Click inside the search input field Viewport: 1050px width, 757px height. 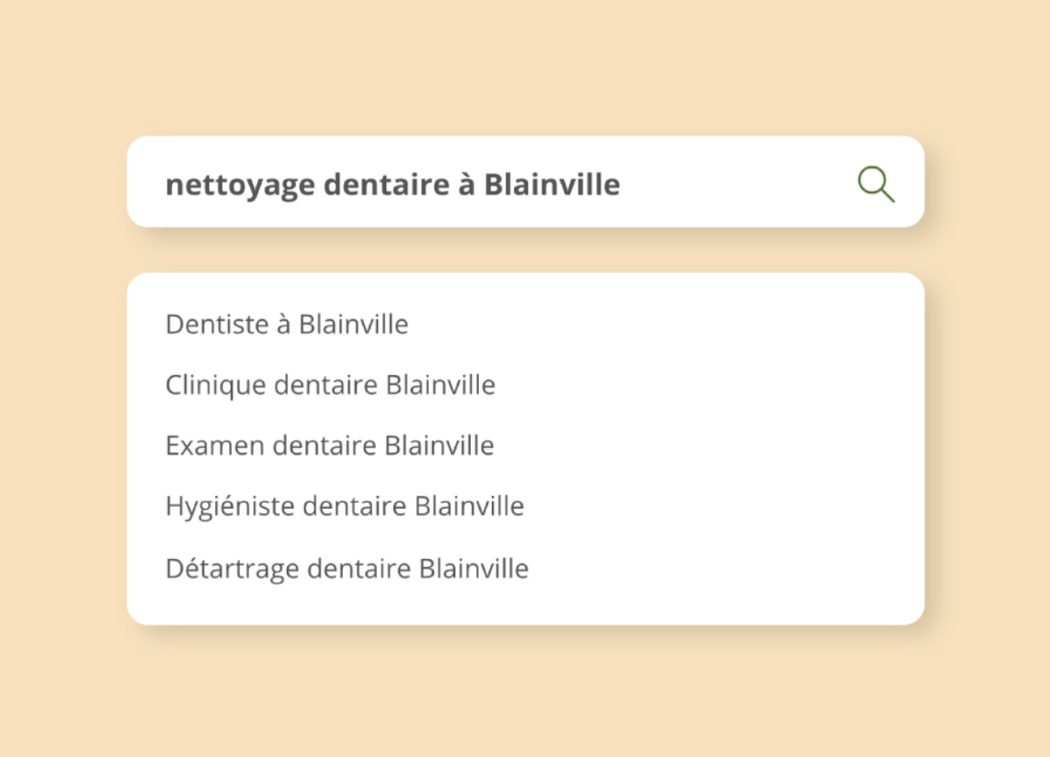pyautogui.click(x=525, y=182)
